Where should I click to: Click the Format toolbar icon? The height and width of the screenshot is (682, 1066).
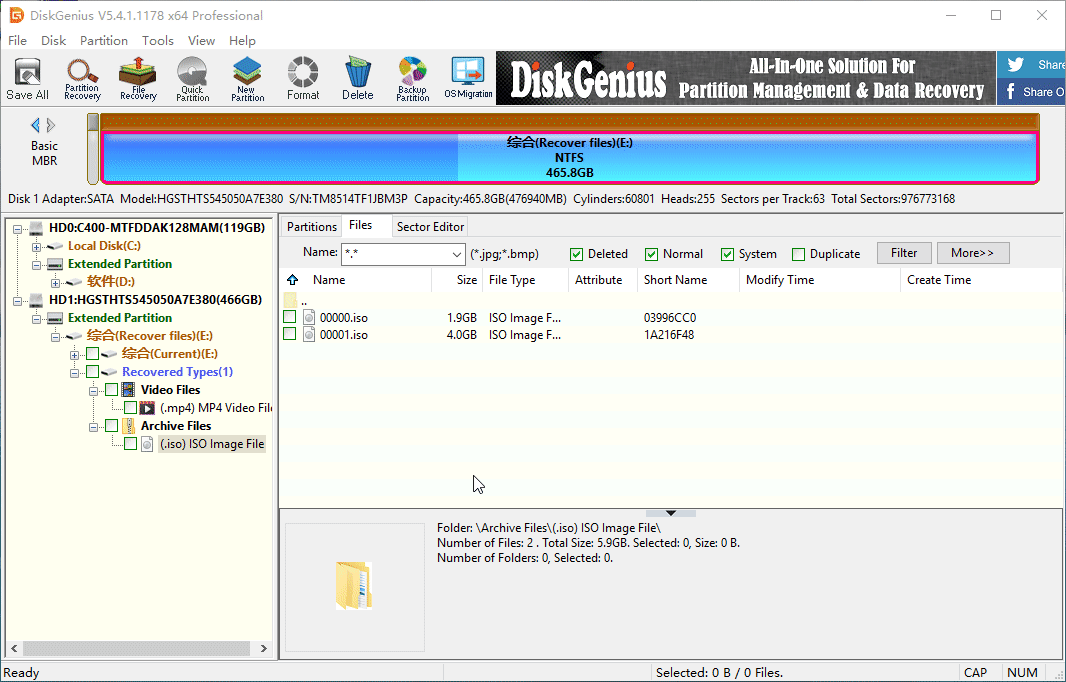(x=303, y=78)
